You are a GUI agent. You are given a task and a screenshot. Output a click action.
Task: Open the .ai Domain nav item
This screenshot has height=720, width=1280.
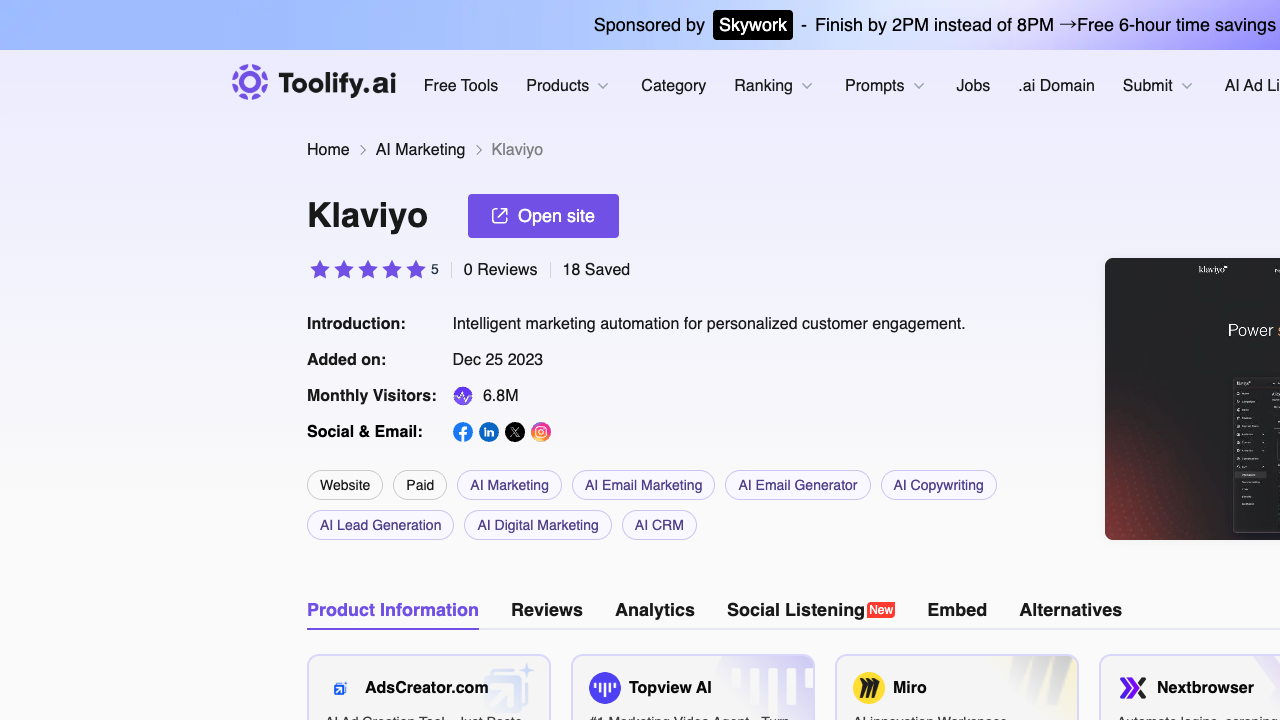click(x=1056, y=86)
